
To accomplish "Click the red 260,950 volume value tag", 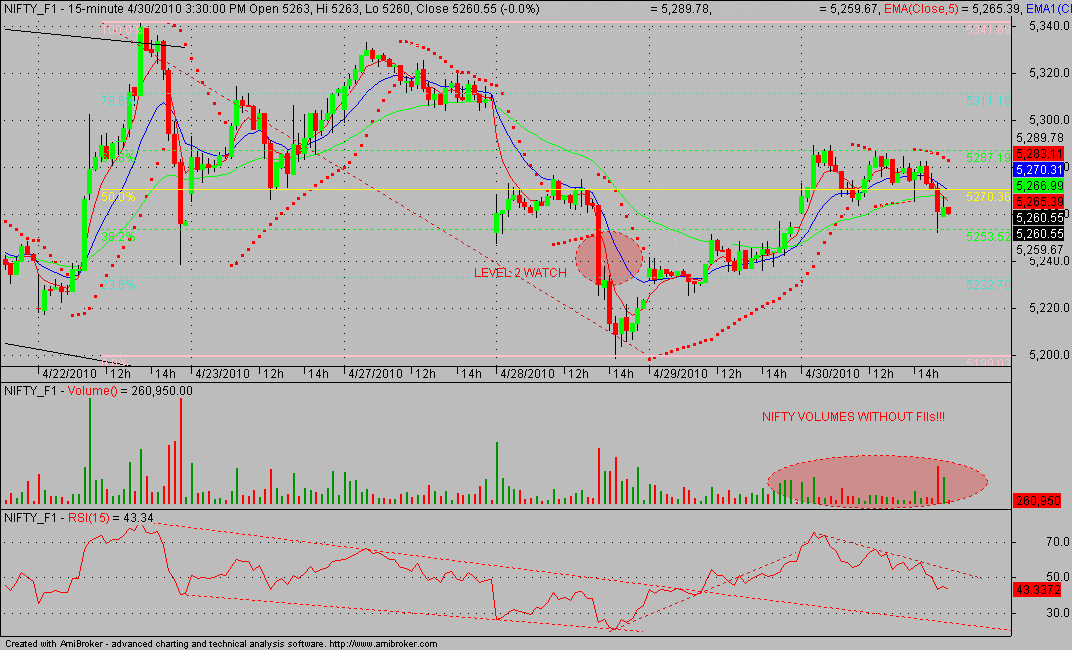I will pyautogui.click(x=1038, y=501).
